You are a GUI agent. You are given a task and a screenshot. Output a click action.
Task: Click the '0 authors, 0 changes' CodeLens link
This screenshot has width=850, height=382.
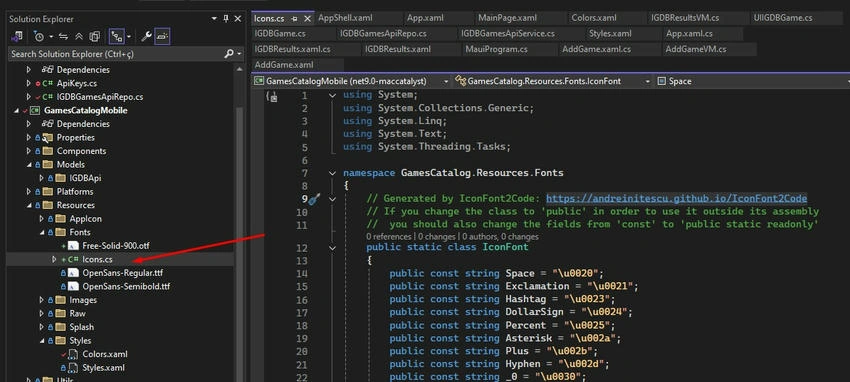501,237
